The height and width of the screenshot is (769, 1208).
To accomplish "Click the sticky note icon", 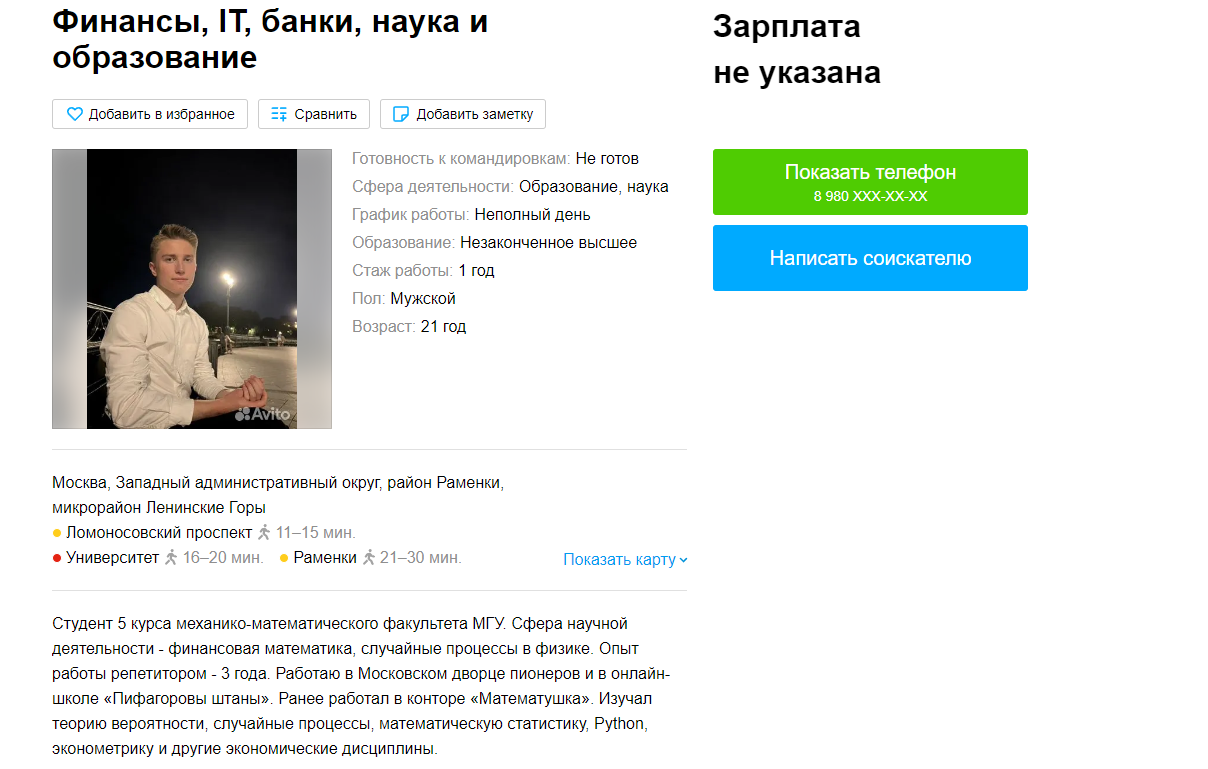I will point(401,114).
